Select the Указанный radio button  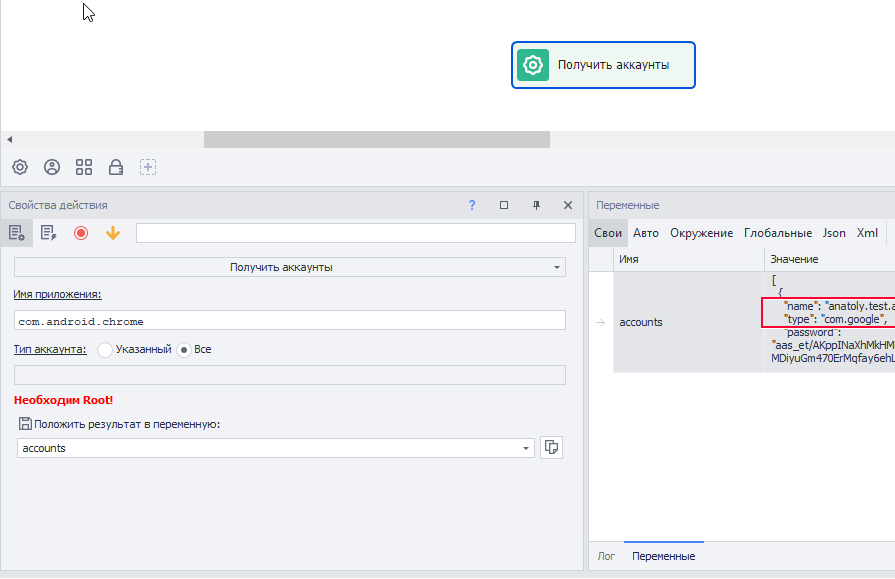coord(104,349)
